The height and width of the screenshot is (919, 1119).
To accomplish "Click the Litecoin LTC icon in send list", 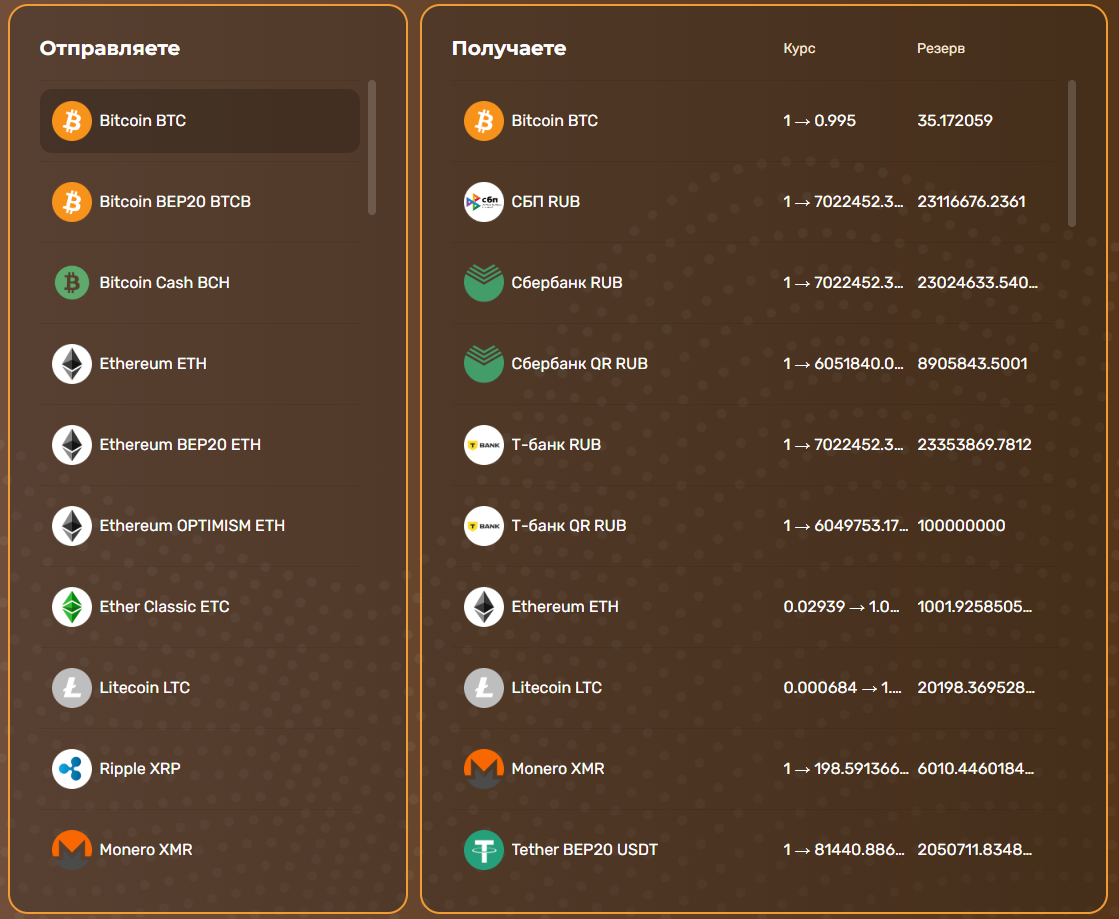I will click(72, 688).
